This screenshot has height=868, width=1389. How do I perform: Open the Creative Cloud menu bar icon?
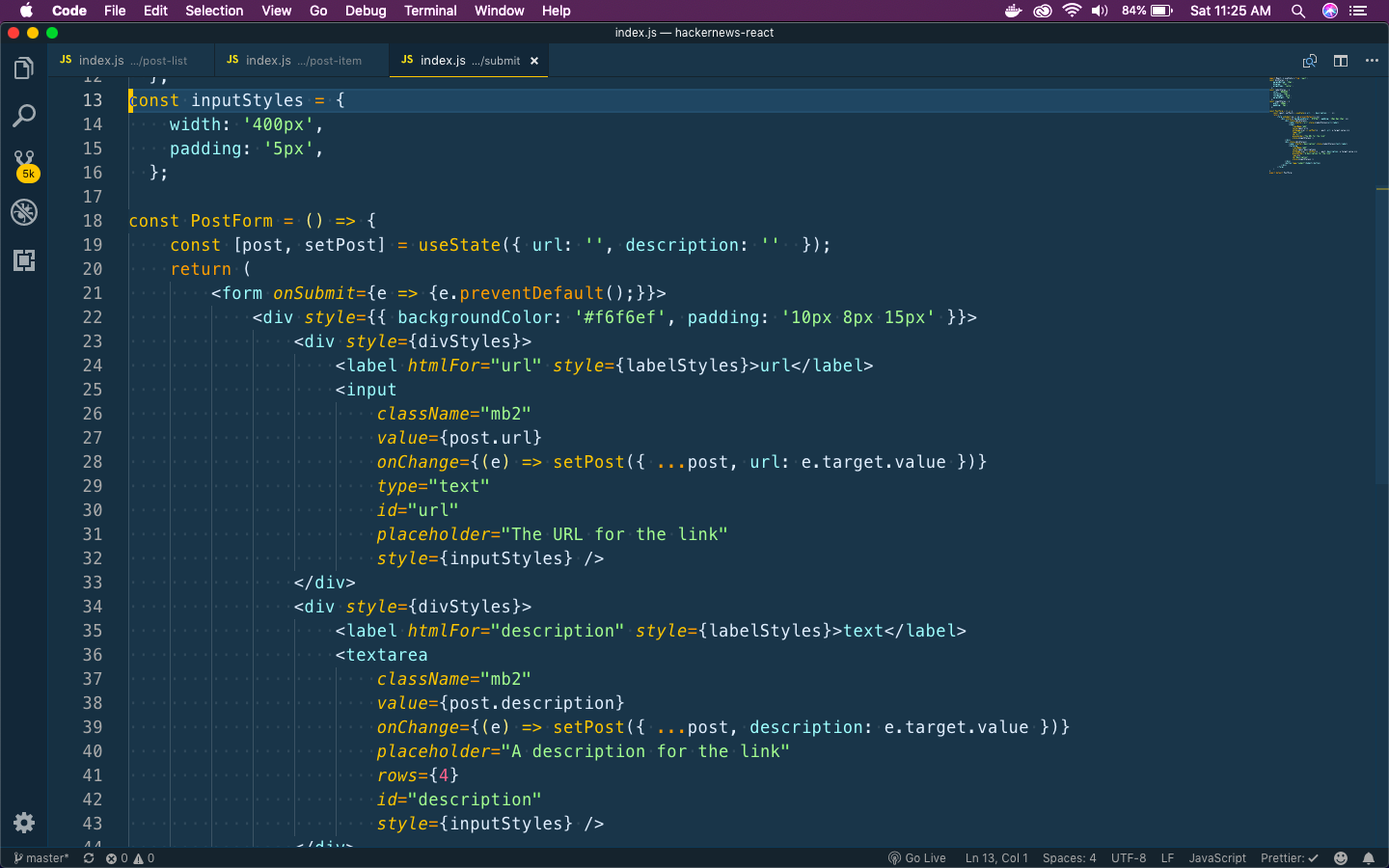(x=1043, y=11)
